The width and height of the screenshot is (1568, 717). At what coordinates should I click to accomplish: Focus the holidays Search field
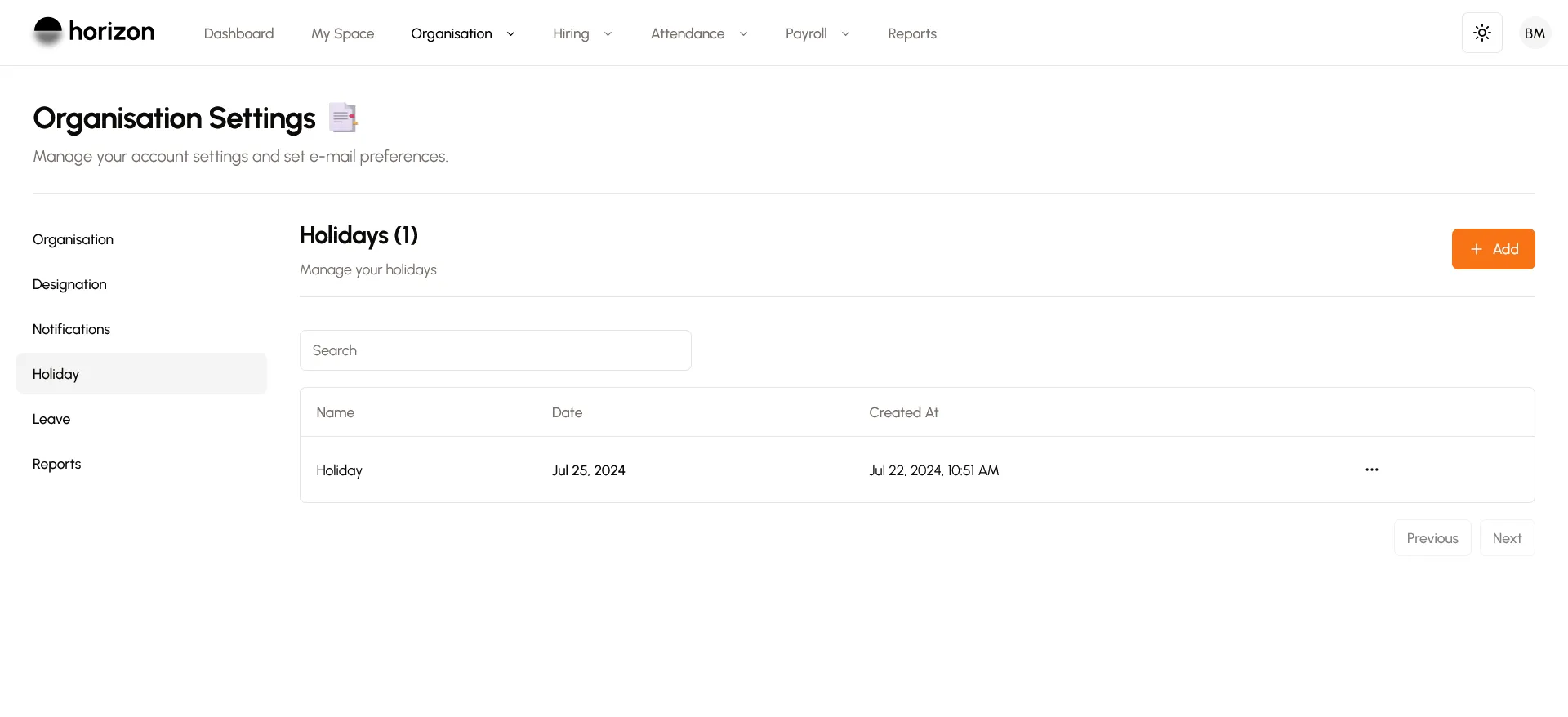coord(495,350)
